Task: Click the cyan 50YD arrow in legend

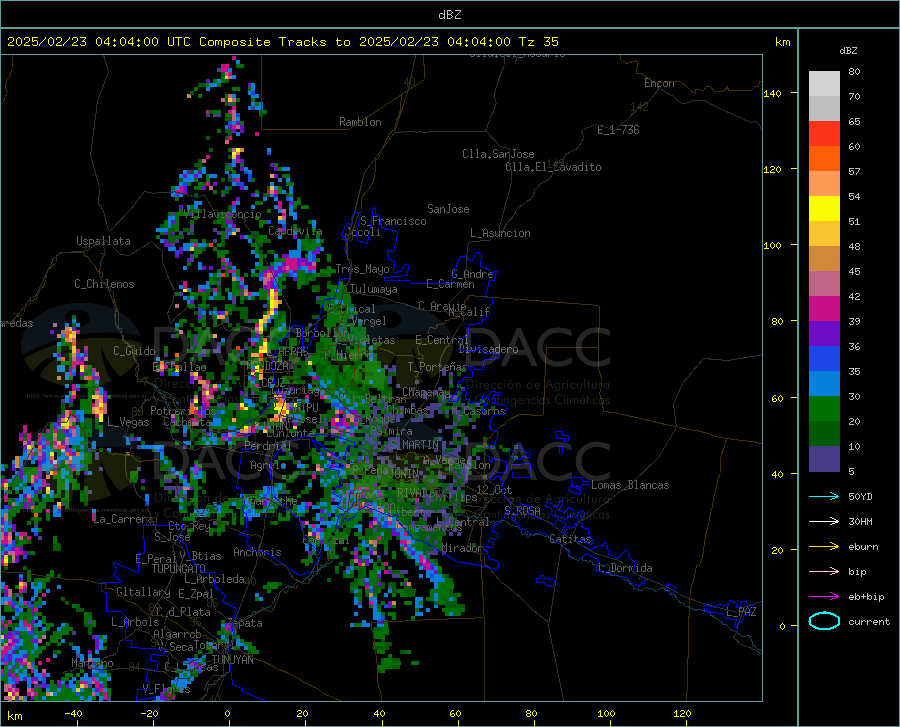Action: point(824,496)
